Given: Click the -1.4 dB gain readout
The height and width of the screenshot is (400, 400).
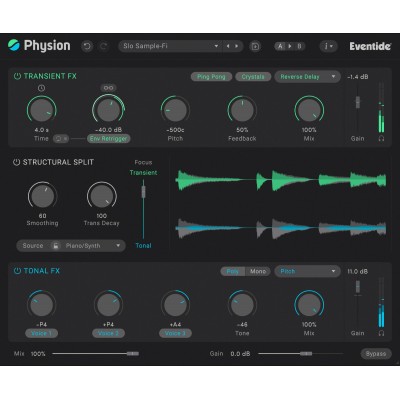Looking at the screenshot, I should click(358, 77).
